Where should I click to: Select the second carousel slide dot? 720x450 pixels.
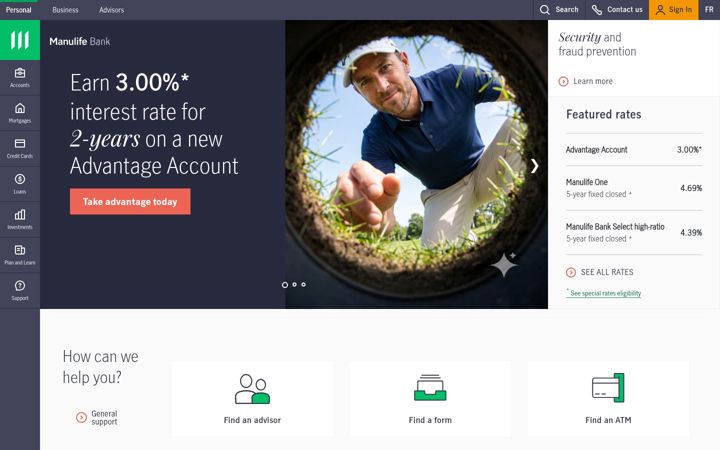(294, 285)
